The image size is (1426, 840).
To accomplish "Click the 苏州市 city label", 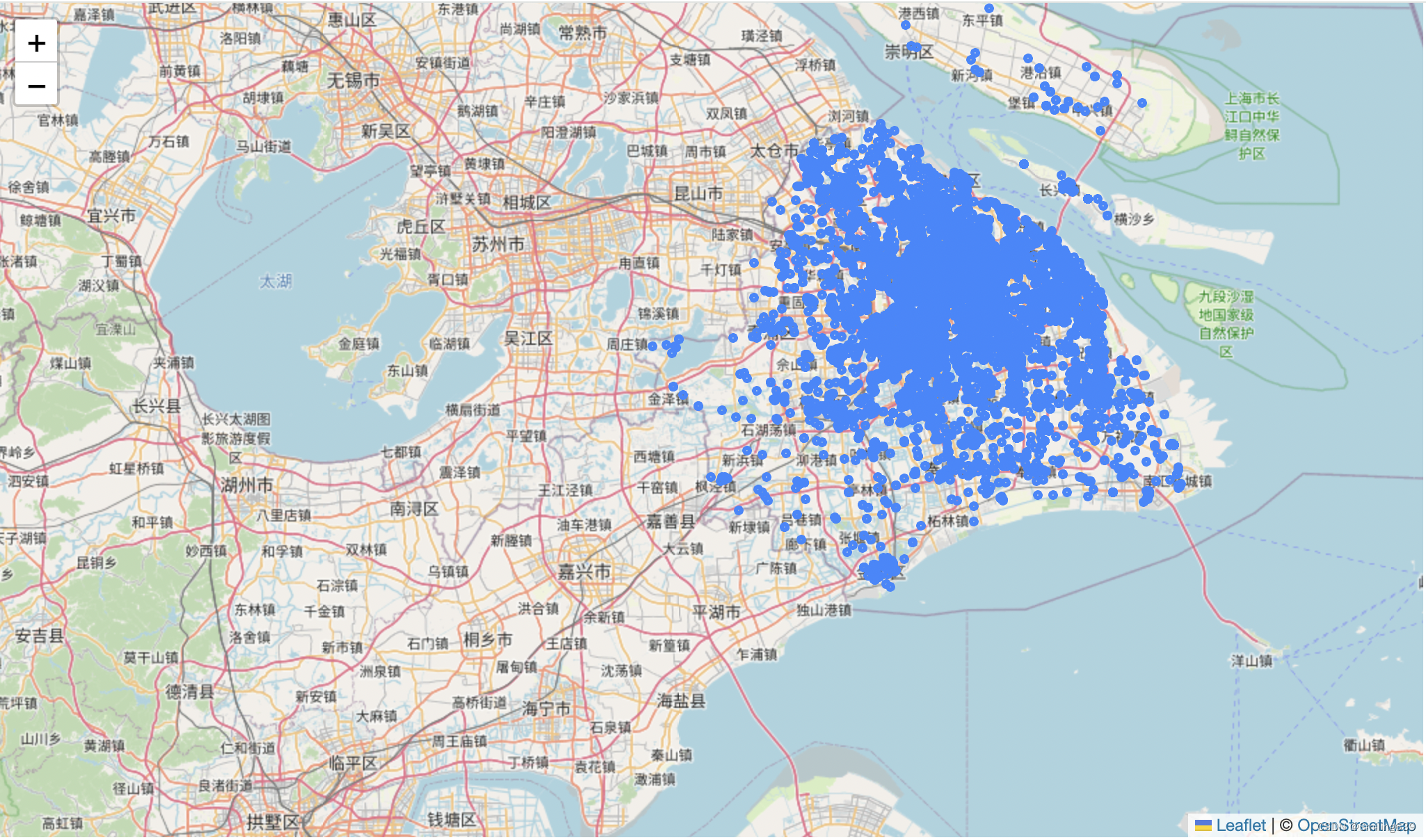I will (498, 244).
